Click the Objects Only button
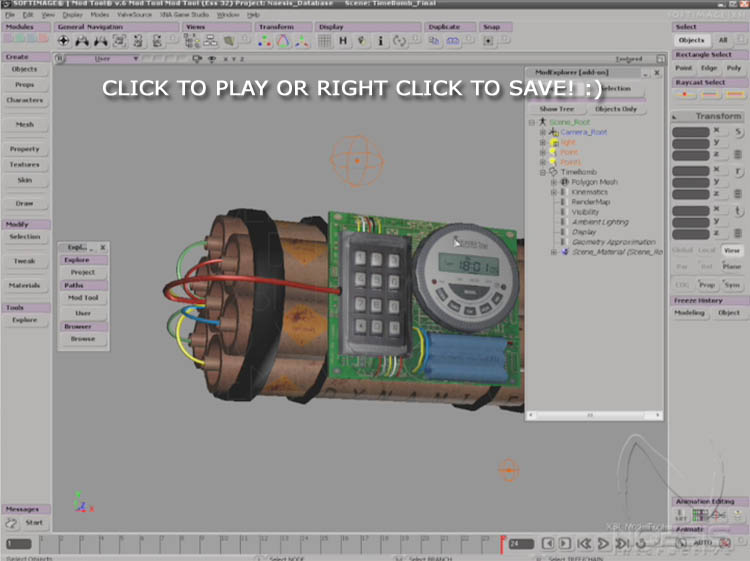Viewport: 750px width, 561px height. [x=615, y=108]
